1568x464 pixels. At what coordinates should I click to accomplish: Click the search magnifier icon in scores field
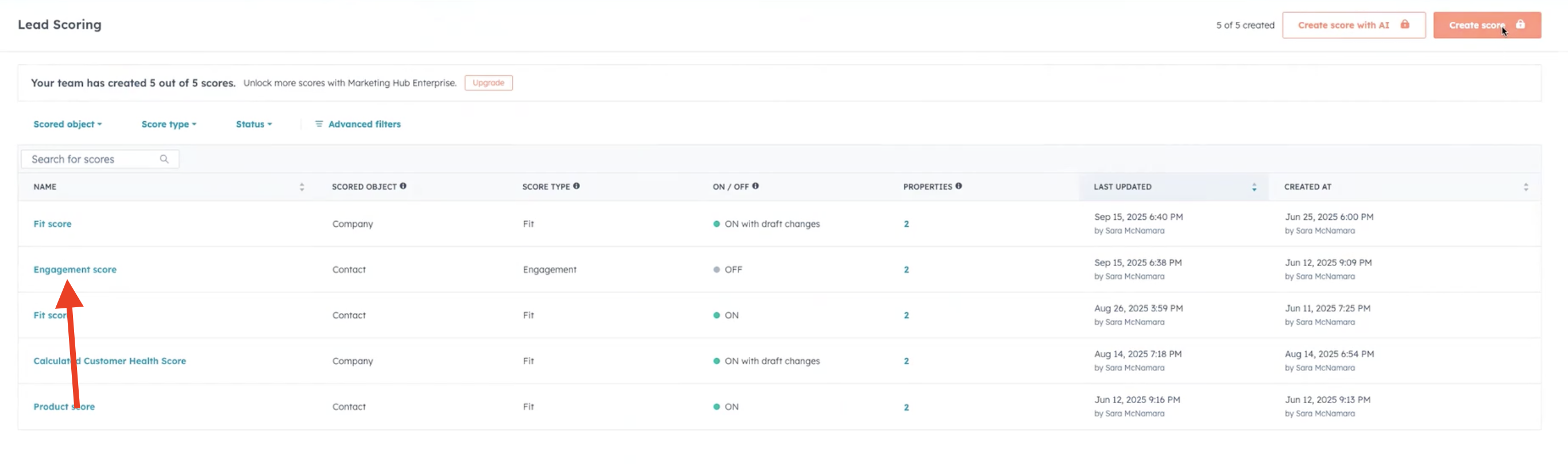tap(164, 159)
